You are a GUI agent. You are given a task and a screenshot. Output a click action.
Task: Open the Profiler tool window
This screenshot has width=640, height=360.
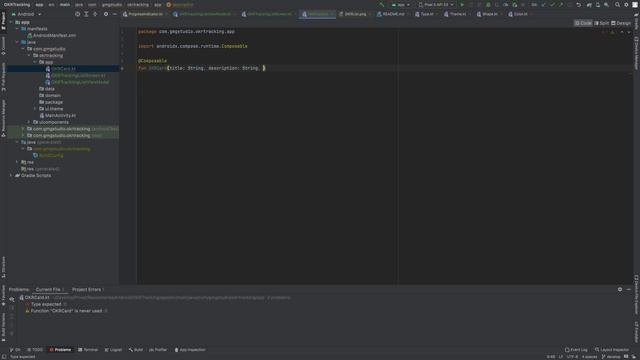pos(158,350)
